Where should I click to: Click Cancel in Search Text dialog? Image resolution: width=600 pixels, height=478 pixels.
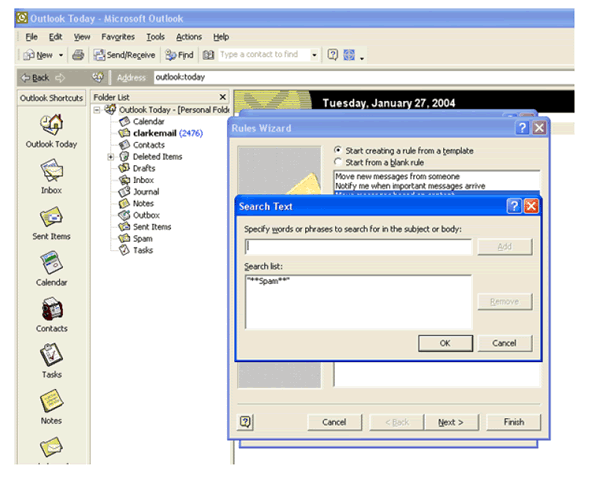(x=504, y=343)
